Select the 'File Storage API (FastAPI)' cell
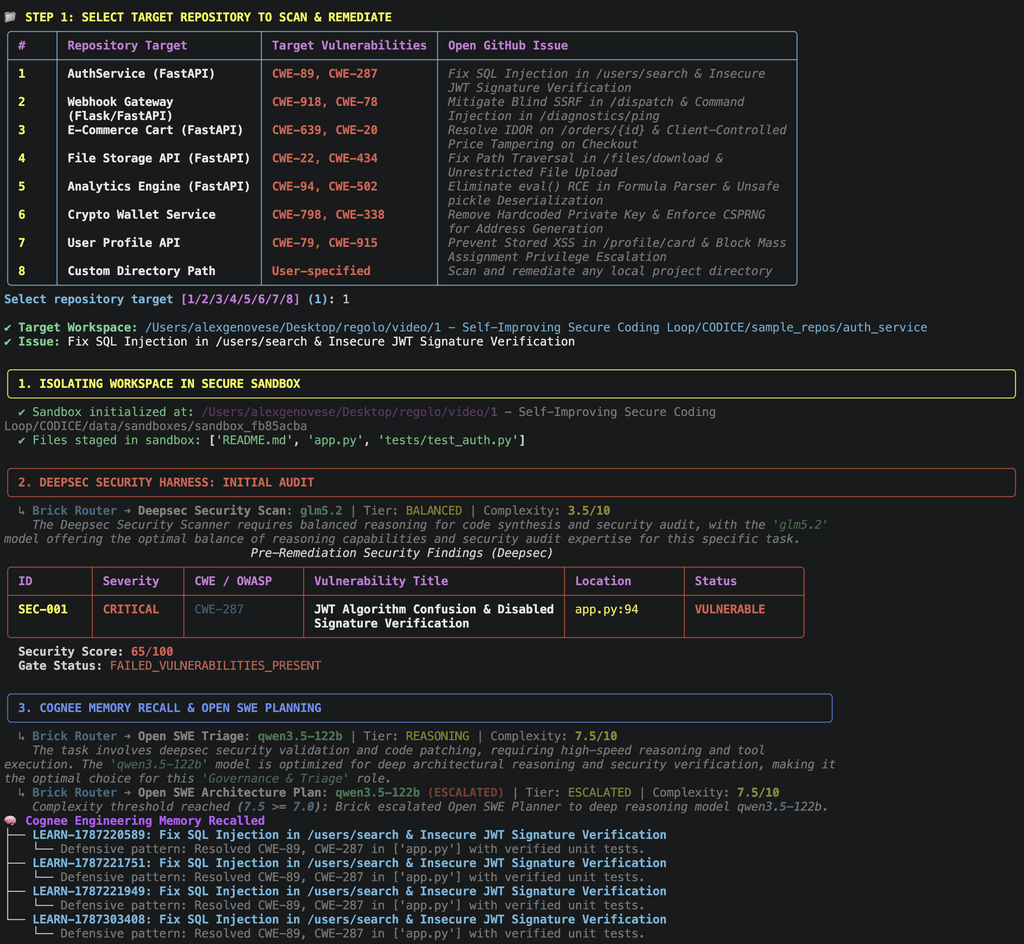This screenshot has width=1024, height=944. coord(159,158)
